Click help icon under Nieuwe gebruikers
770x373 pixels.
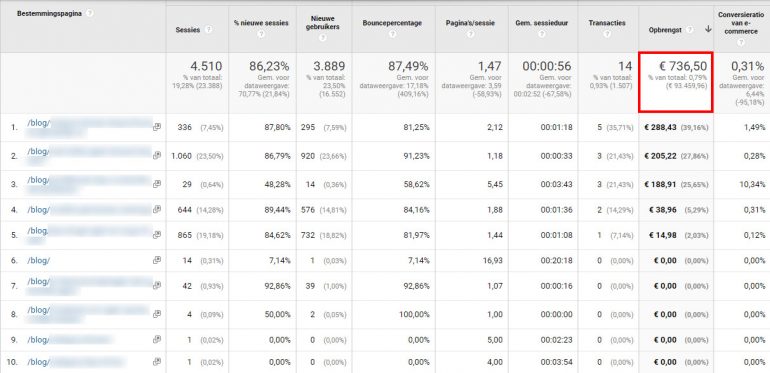tap(324, 38)
